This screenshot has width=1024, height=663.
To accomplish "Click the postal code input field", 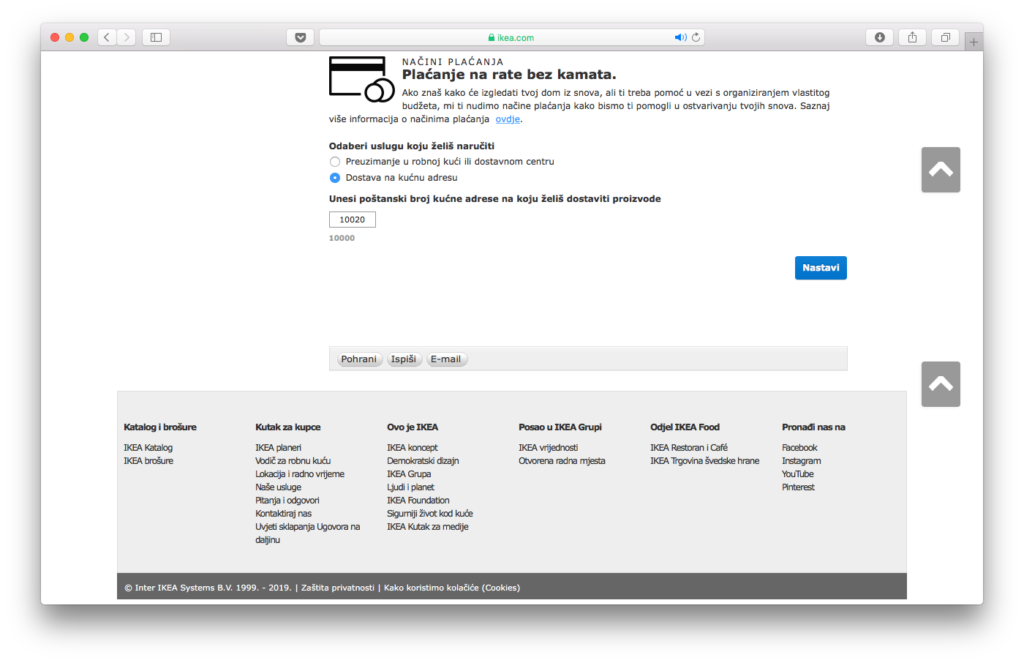I will point(352,219).
